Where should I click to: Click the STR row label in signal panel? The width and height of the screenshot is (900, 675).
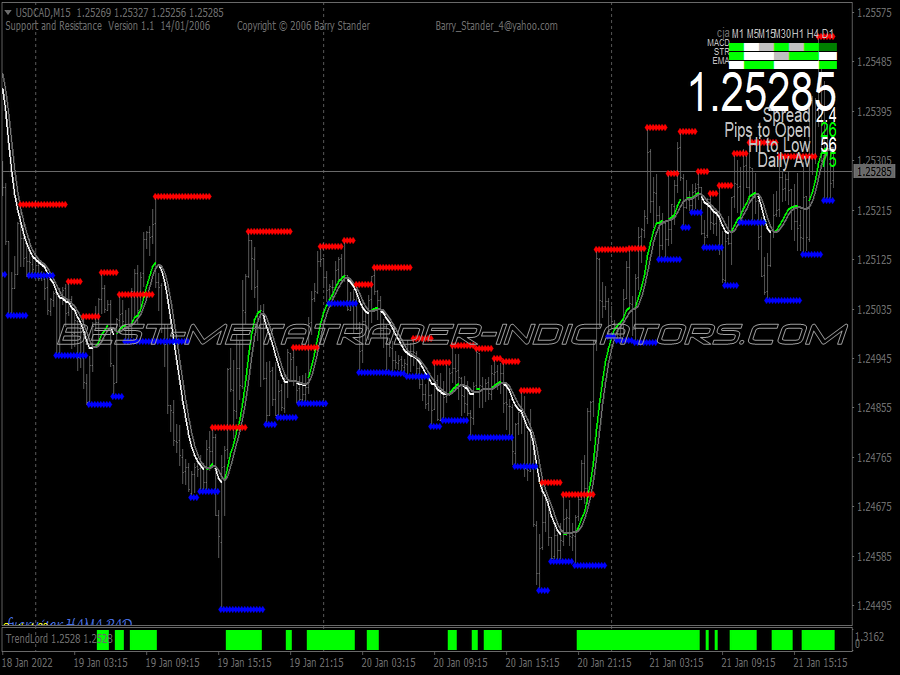pos(721,52)
